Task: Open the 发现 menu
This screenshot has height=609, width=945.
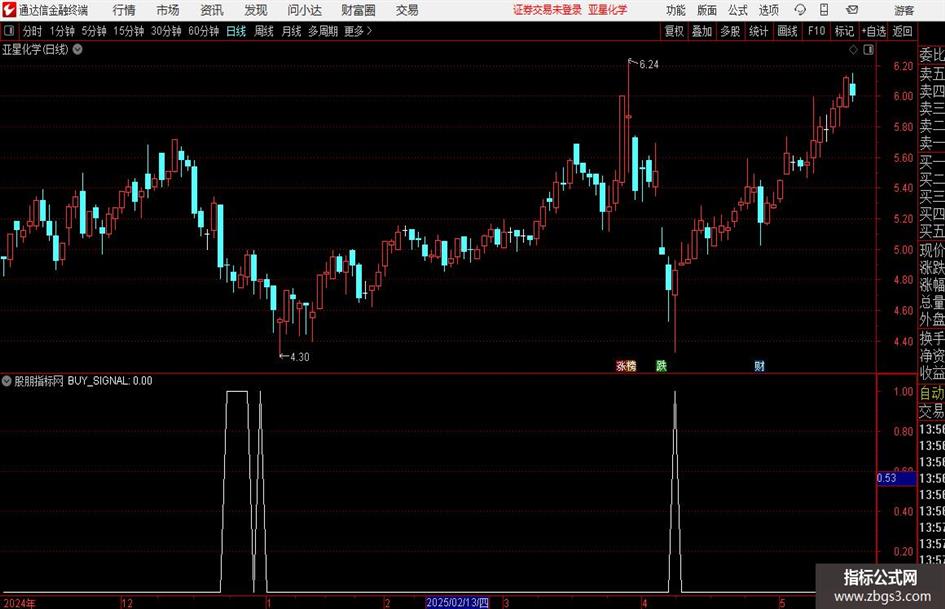Action: (x=256, y=10)
